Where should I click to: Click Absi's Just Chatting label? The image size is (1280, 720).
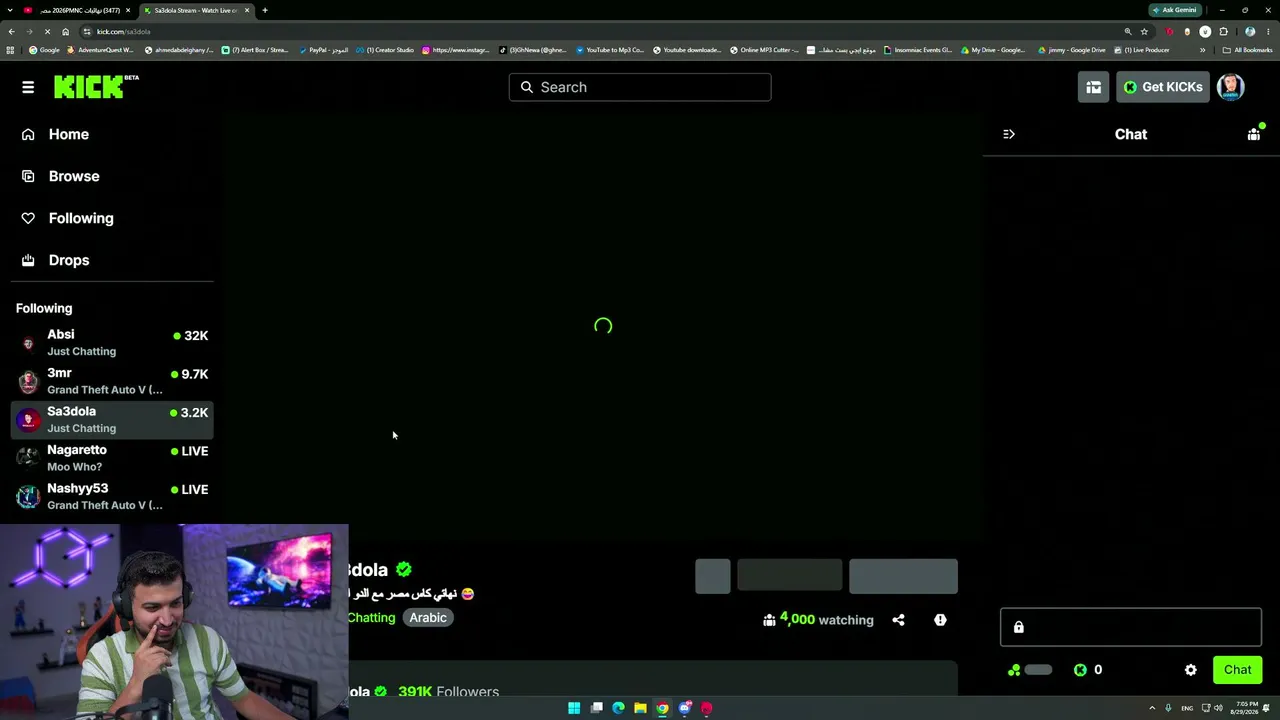(81, 352)
